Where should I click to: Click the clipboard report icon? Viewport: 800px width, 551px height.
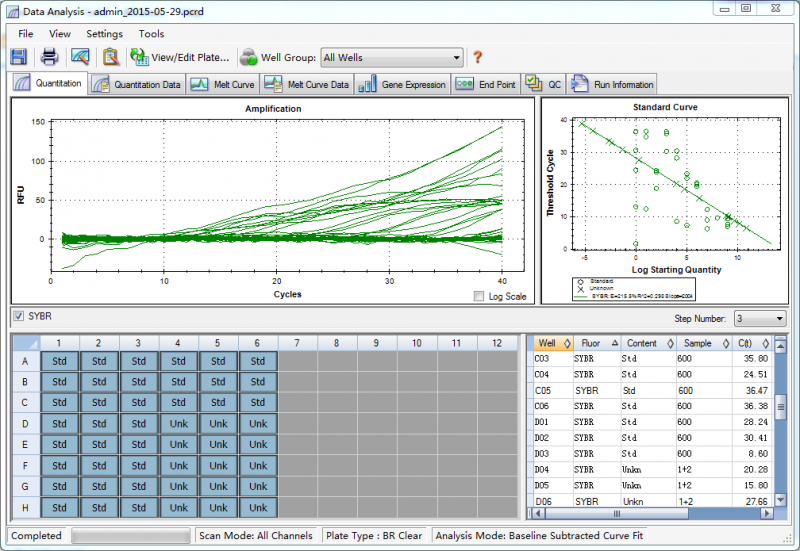(x=111, y=57)
